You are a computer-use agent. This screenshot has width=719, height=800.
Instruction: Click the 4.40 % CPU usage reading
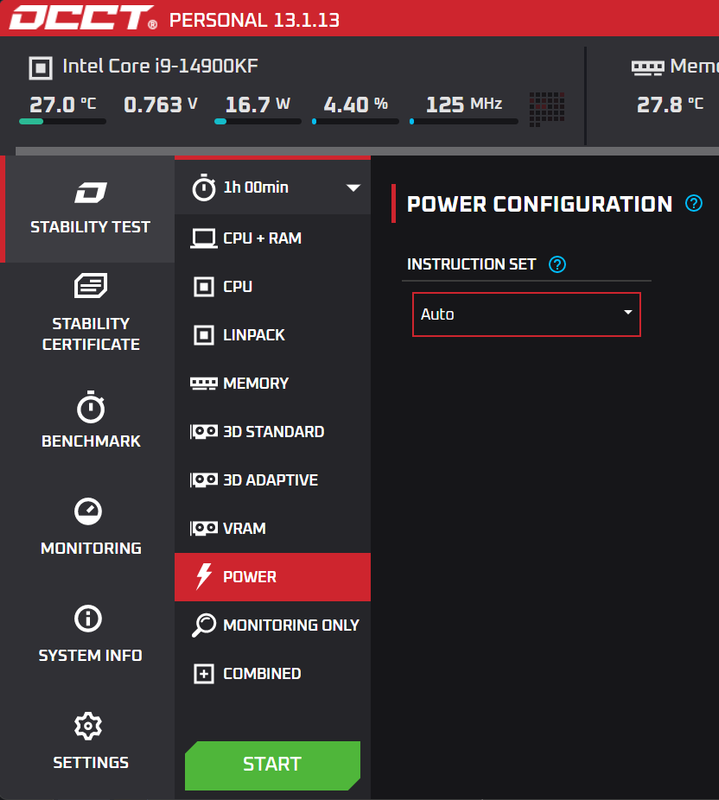(x=356, y=105)
